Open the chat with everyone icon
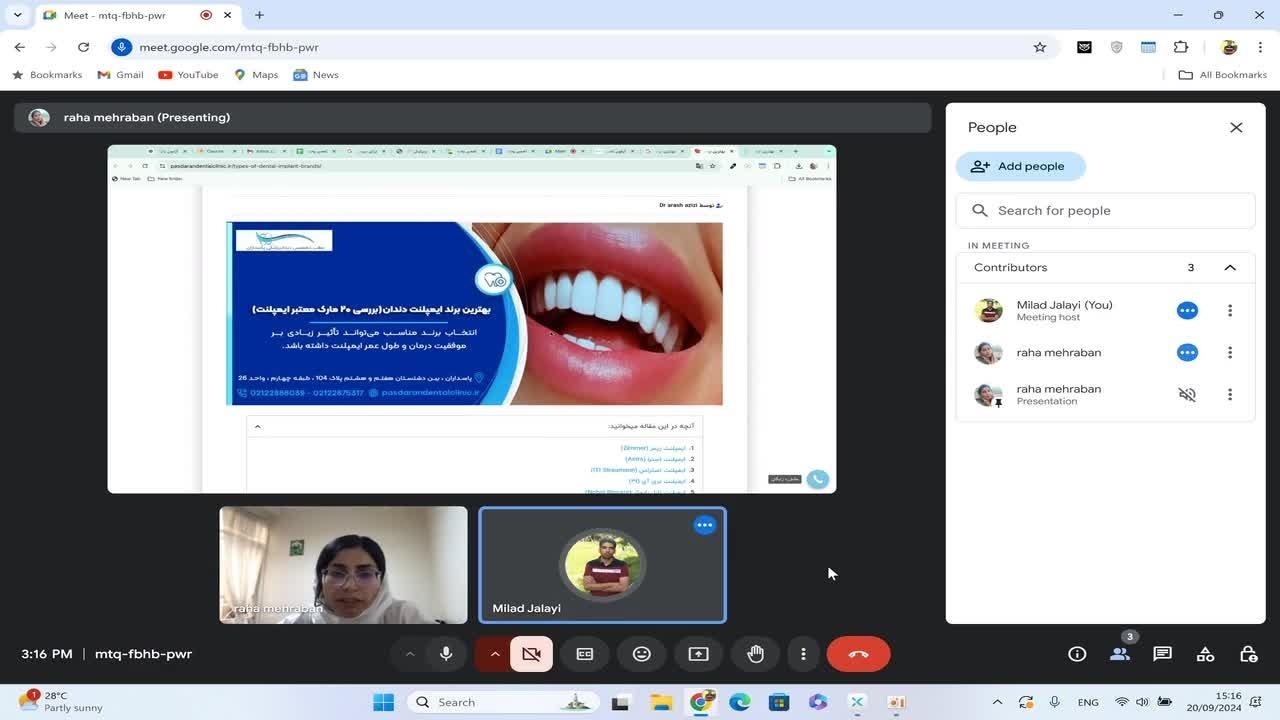This screenshot has height=720, width=1280. tap(1162, 654)
